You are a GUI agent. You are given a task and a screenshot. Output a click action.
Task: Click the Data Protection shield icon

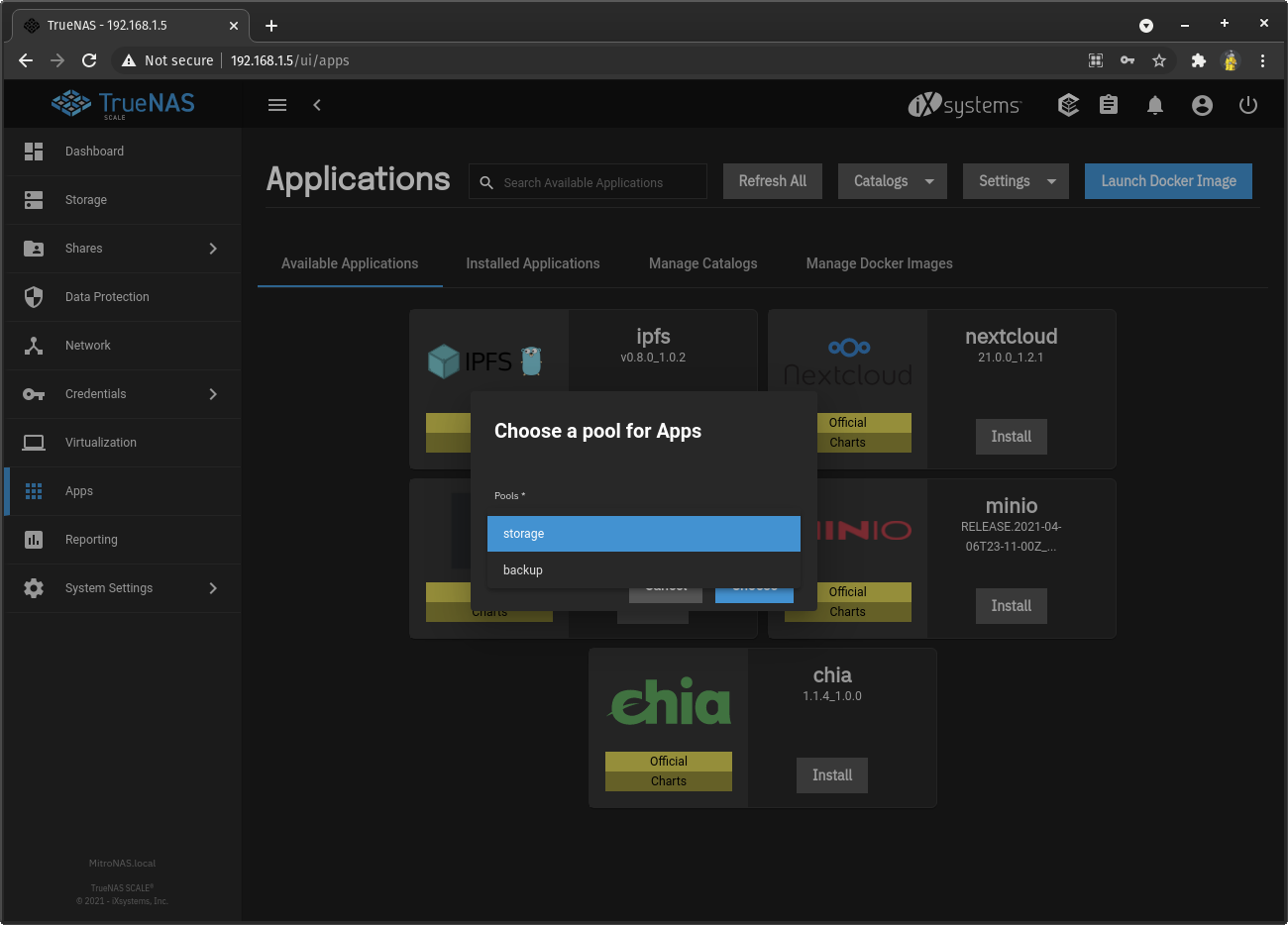[34, 297]
